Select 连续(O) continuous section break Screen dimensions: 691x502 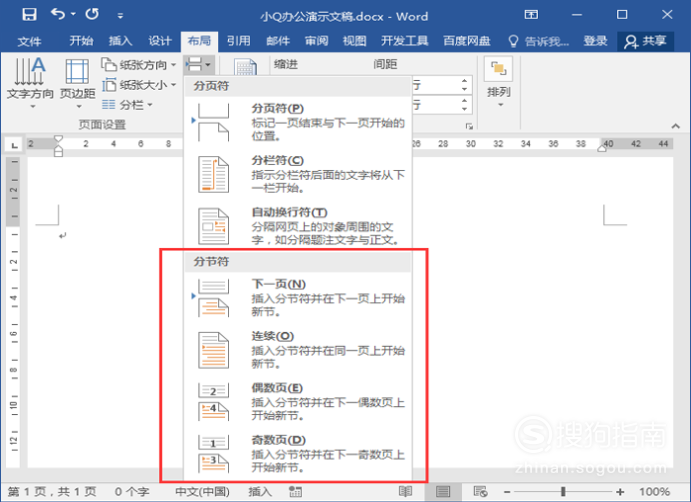coord(298,350)
